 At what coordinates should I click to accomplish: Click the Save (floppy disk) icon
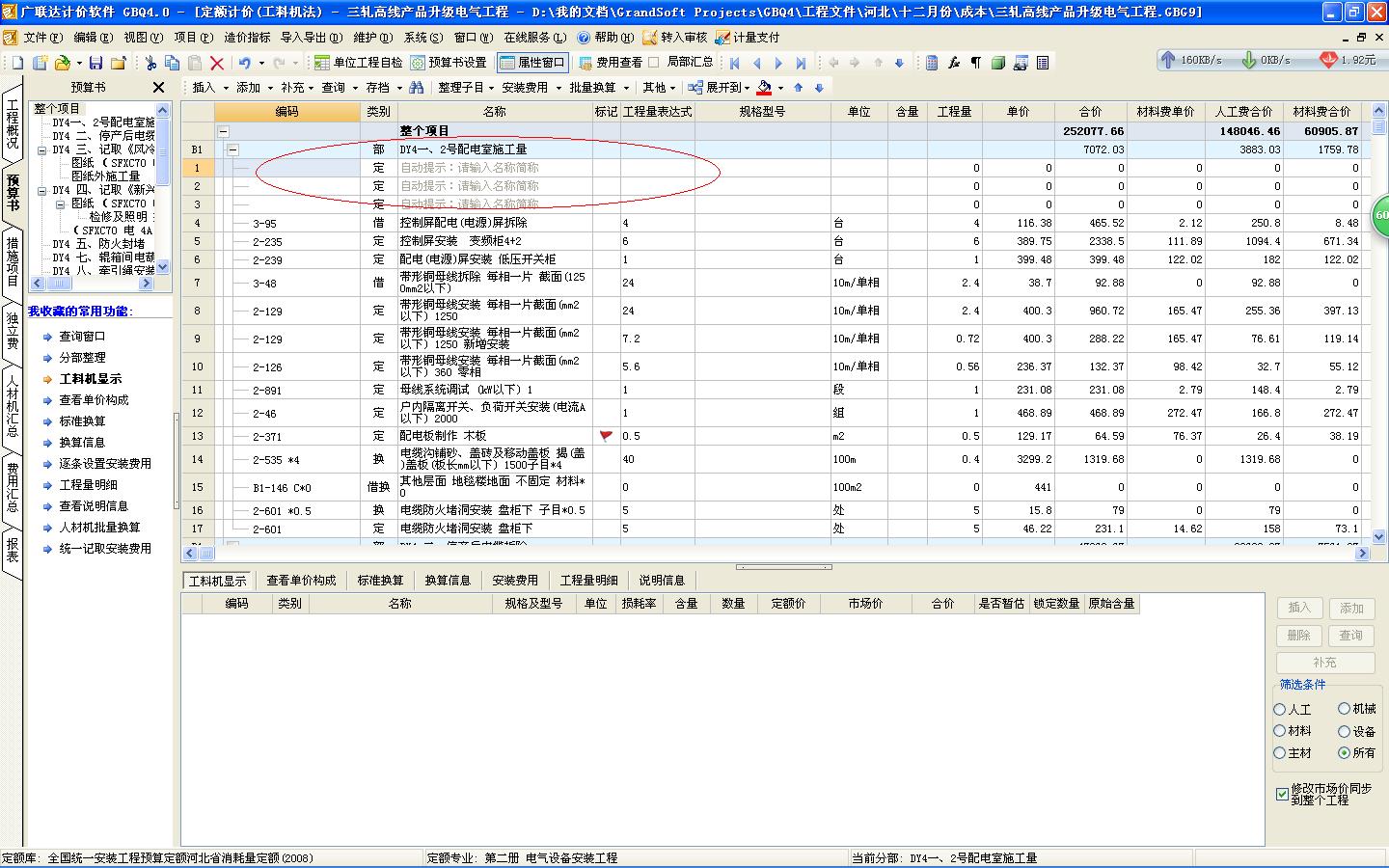pos(95,63)
